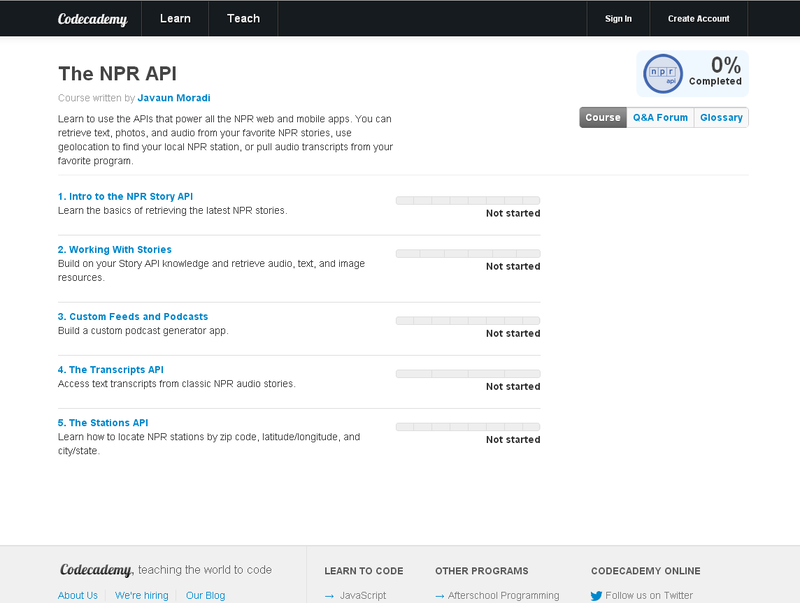Open JavaScript link under Learn to Code
Screen dimensions: 800x603
click(x=363, y=595)
